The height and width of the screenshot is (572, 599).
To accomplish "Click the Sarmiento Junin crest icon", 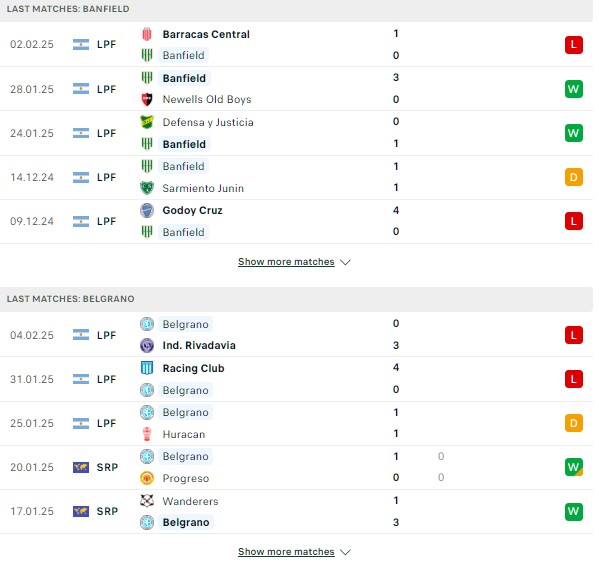I will point(147,188).
